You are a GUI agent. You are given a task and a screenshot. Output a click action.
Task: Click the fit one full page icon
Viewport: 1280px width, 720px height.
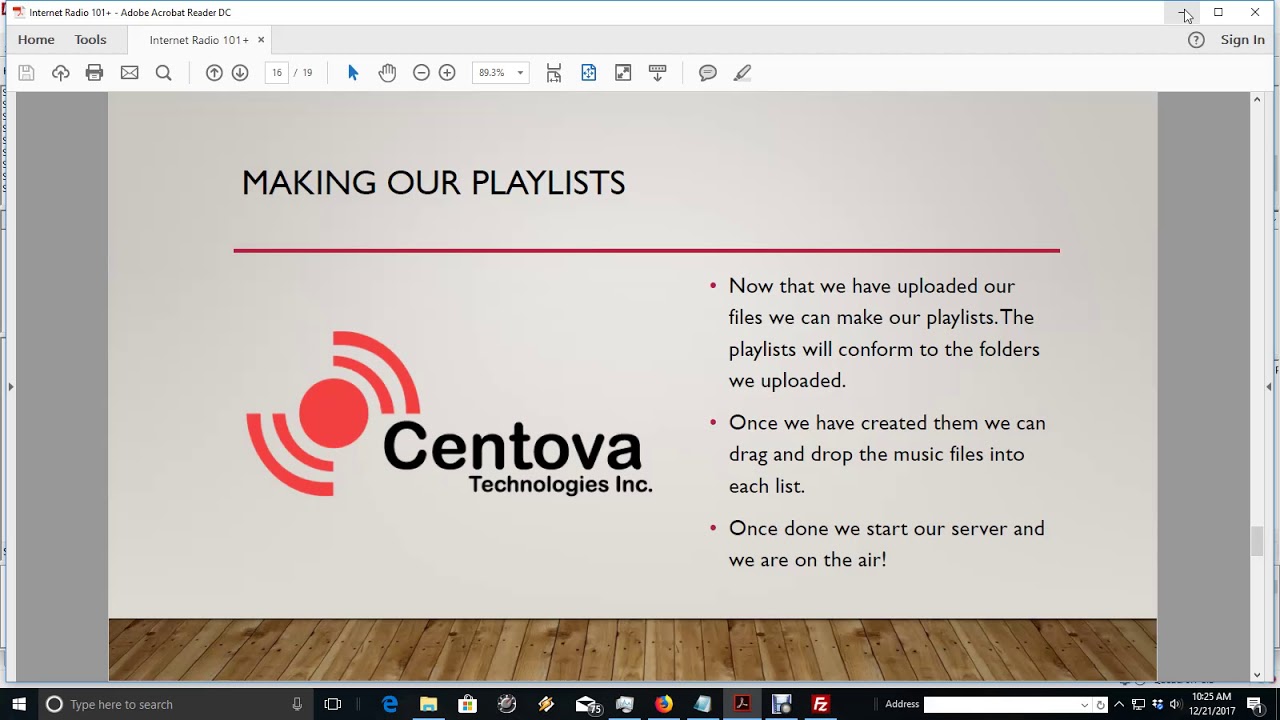[x=589, y=73]
